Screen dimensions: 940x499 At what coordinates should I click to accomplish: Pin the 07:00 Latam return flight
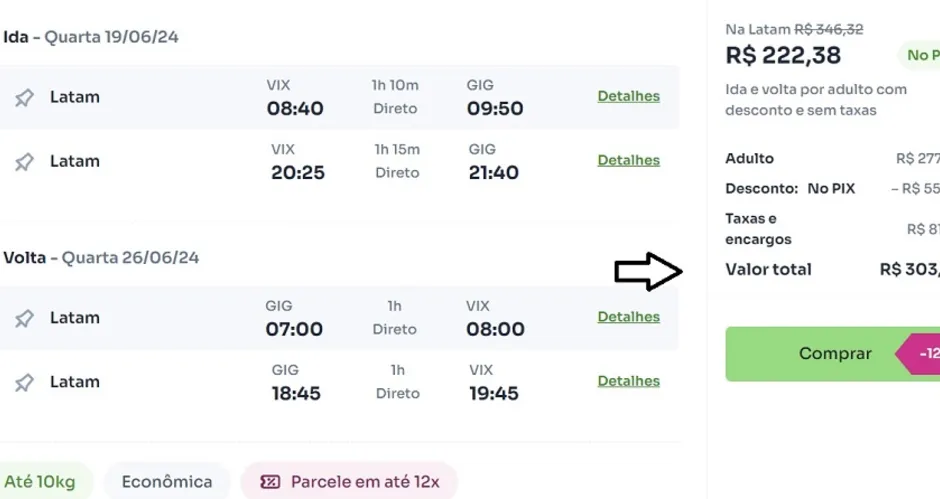pos(25,318)
